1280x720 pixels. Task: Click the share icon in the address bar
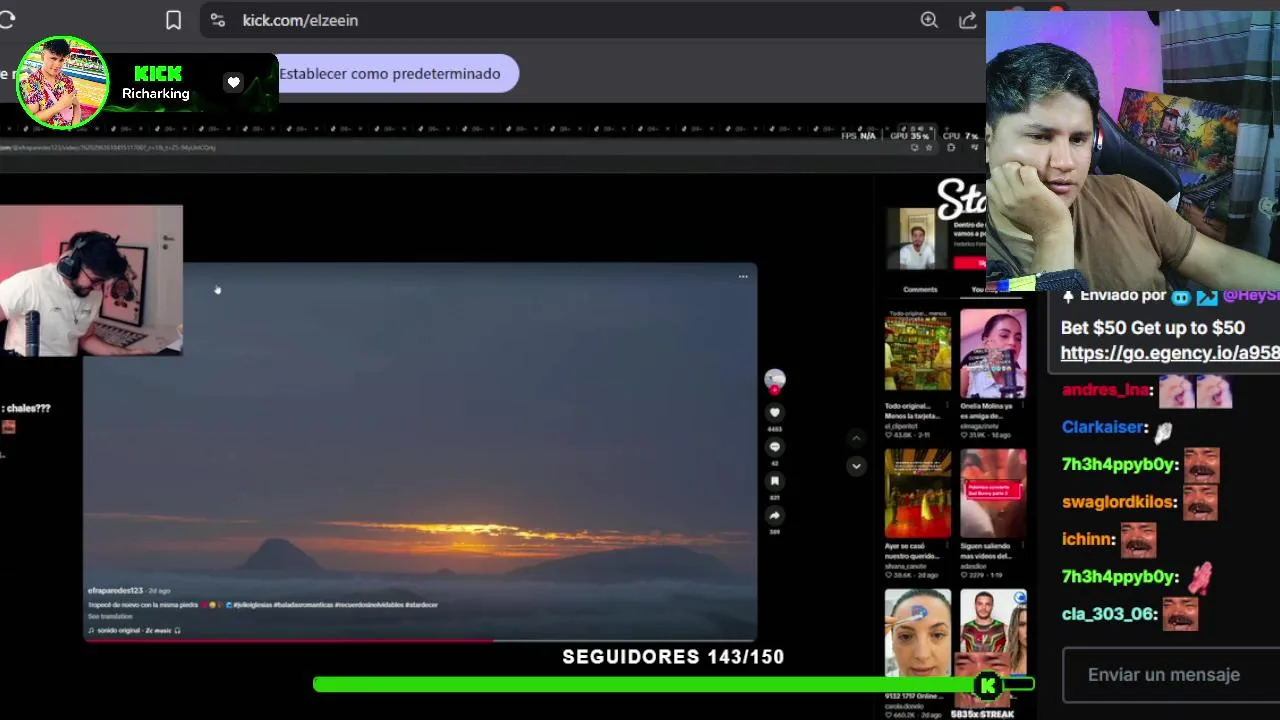968,20
